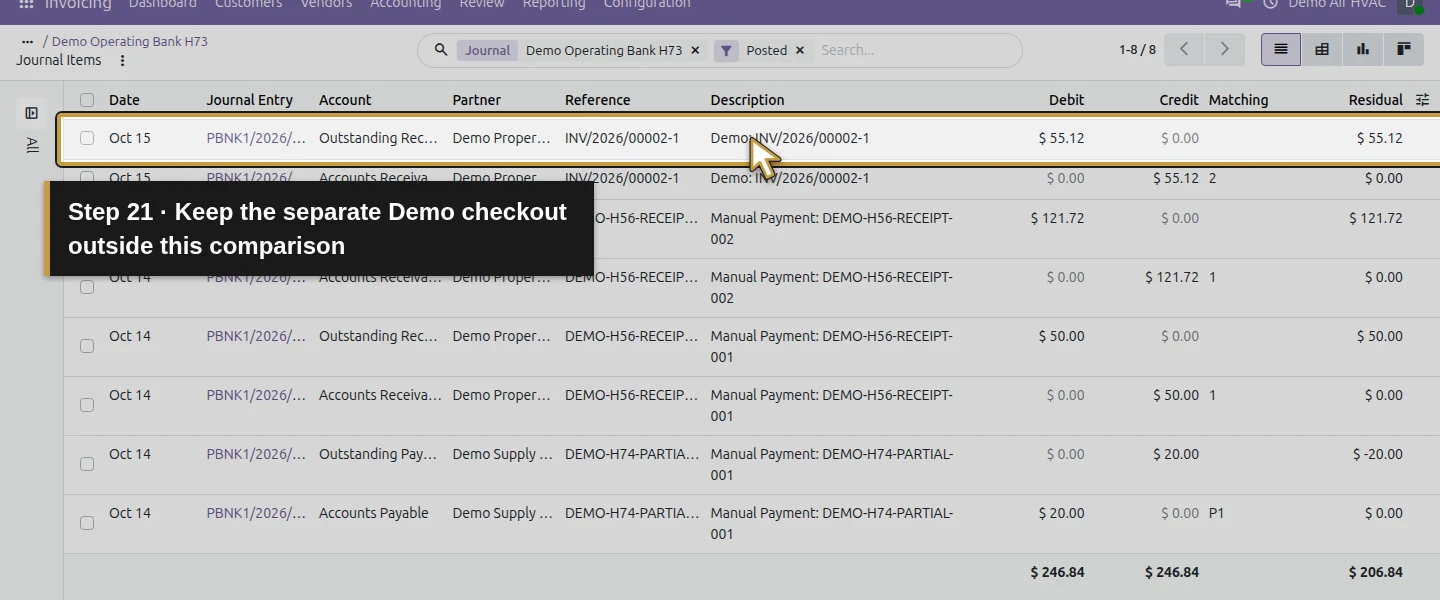
Task: Sort by the Account column header
Action: (x=345, y=100)
